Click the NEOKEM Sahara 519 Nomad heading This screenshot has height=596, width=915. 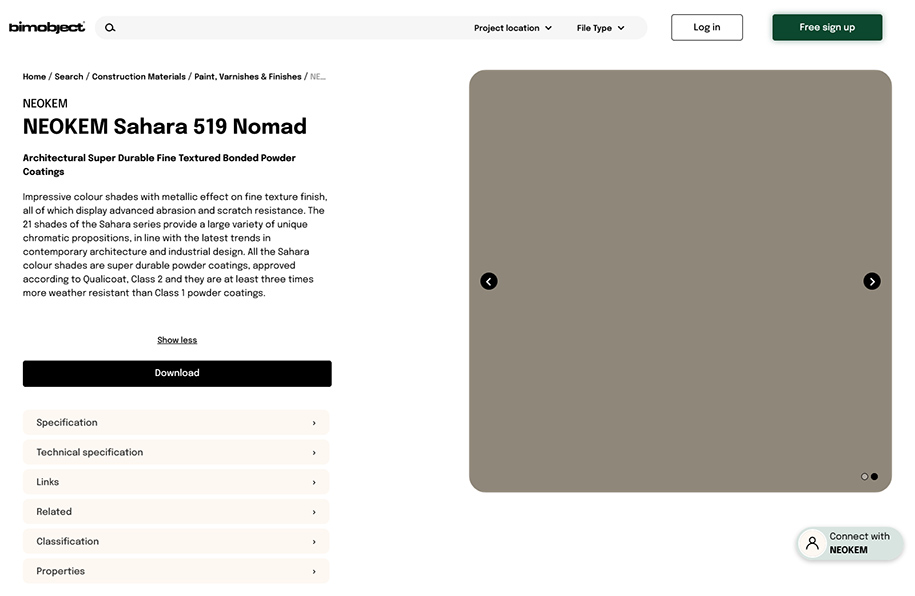(x=165, y=127)
